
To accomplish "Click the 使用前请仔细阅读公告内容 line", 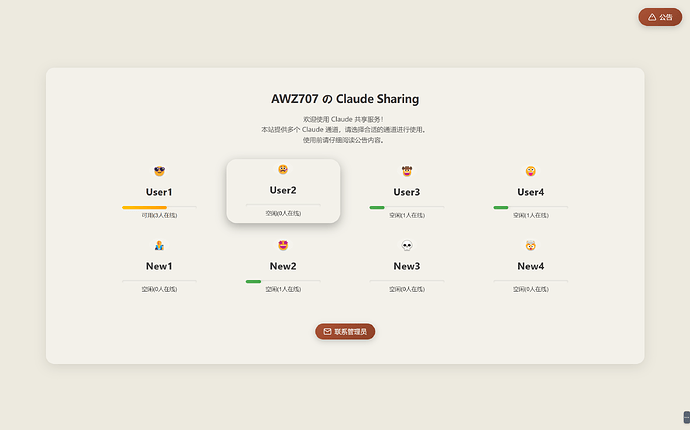I will pos(343,140).
